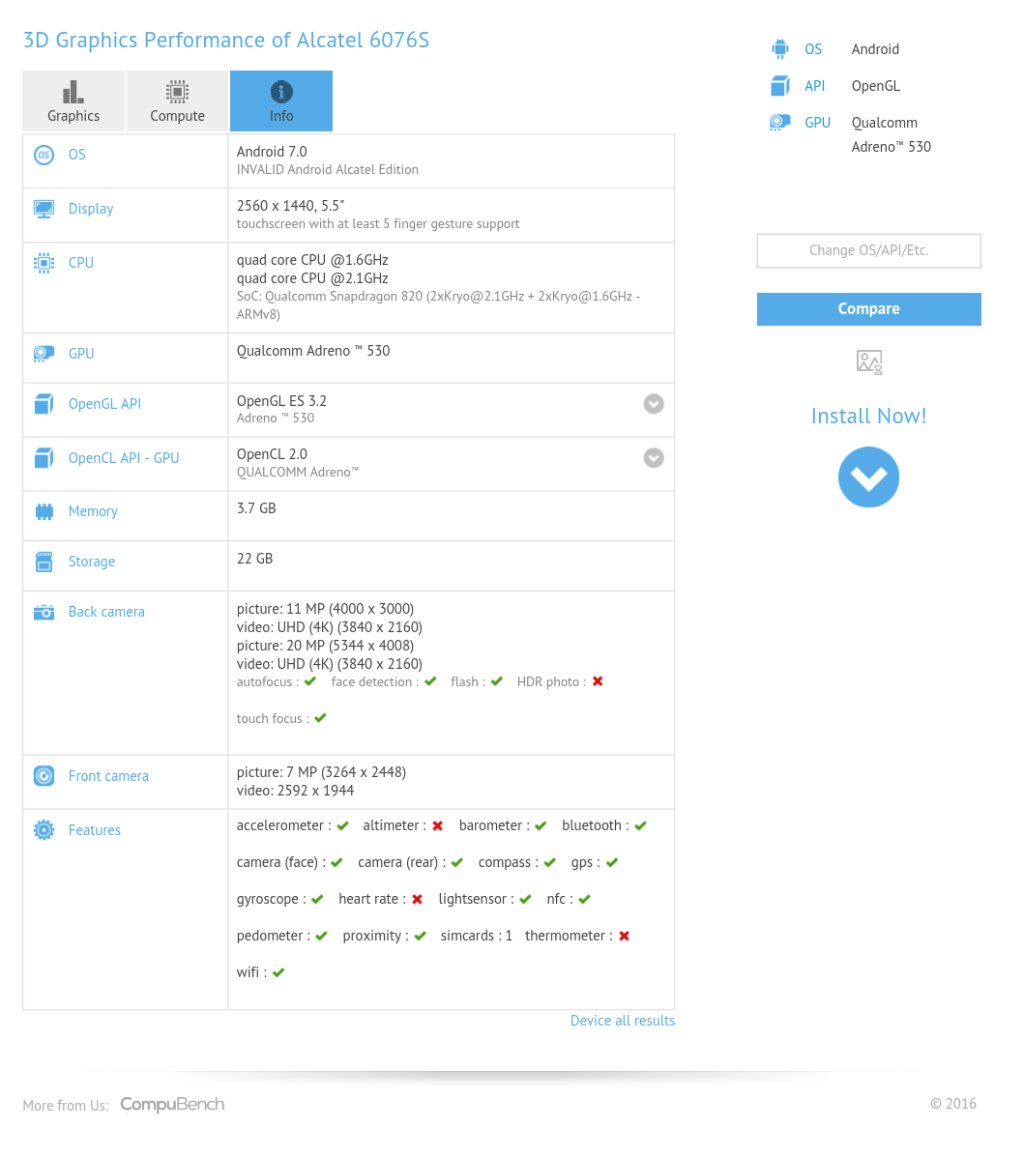
Task: Click the red X next to heart rate
Action: (417, 899)
